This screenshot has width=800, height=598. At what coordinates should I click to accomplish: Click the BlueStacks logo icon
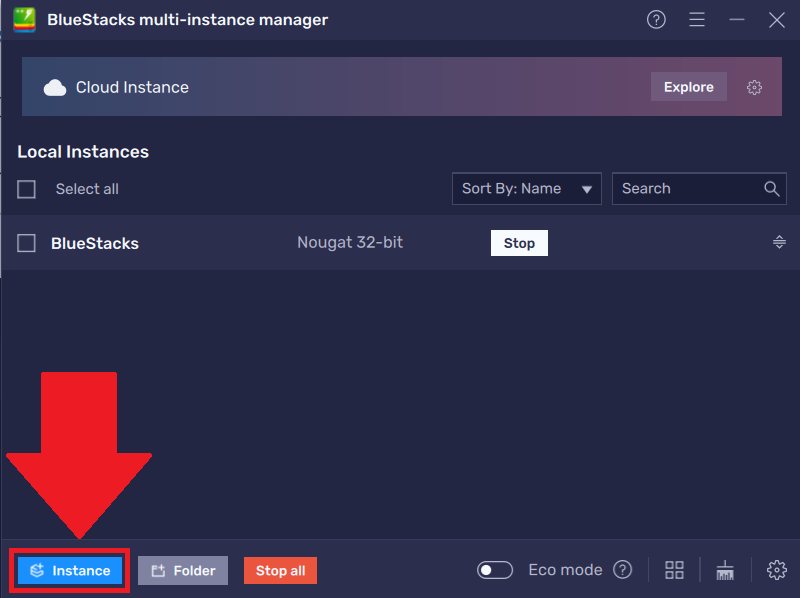click(24, 20)
